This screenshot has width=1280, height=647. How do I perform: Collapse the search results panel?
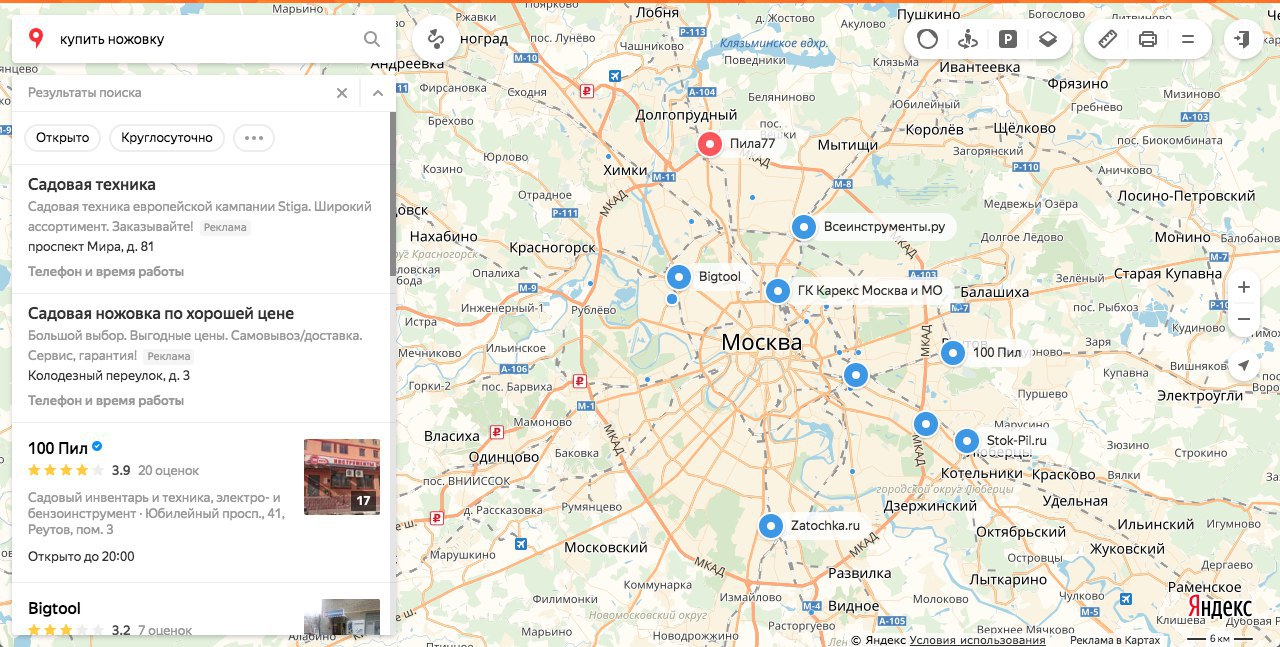[377, 93]
